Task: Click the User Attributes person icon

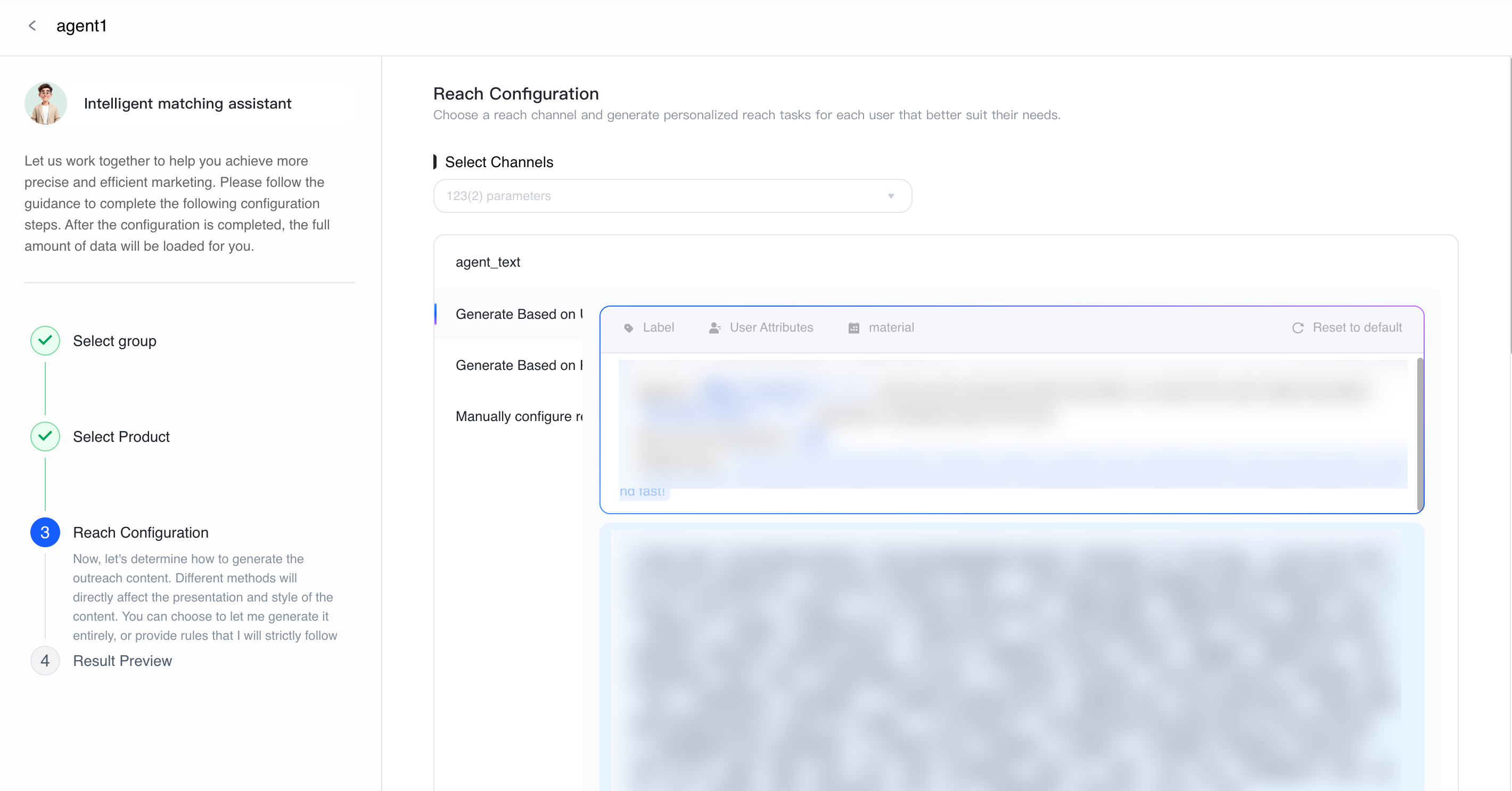Action: [714, 328]
